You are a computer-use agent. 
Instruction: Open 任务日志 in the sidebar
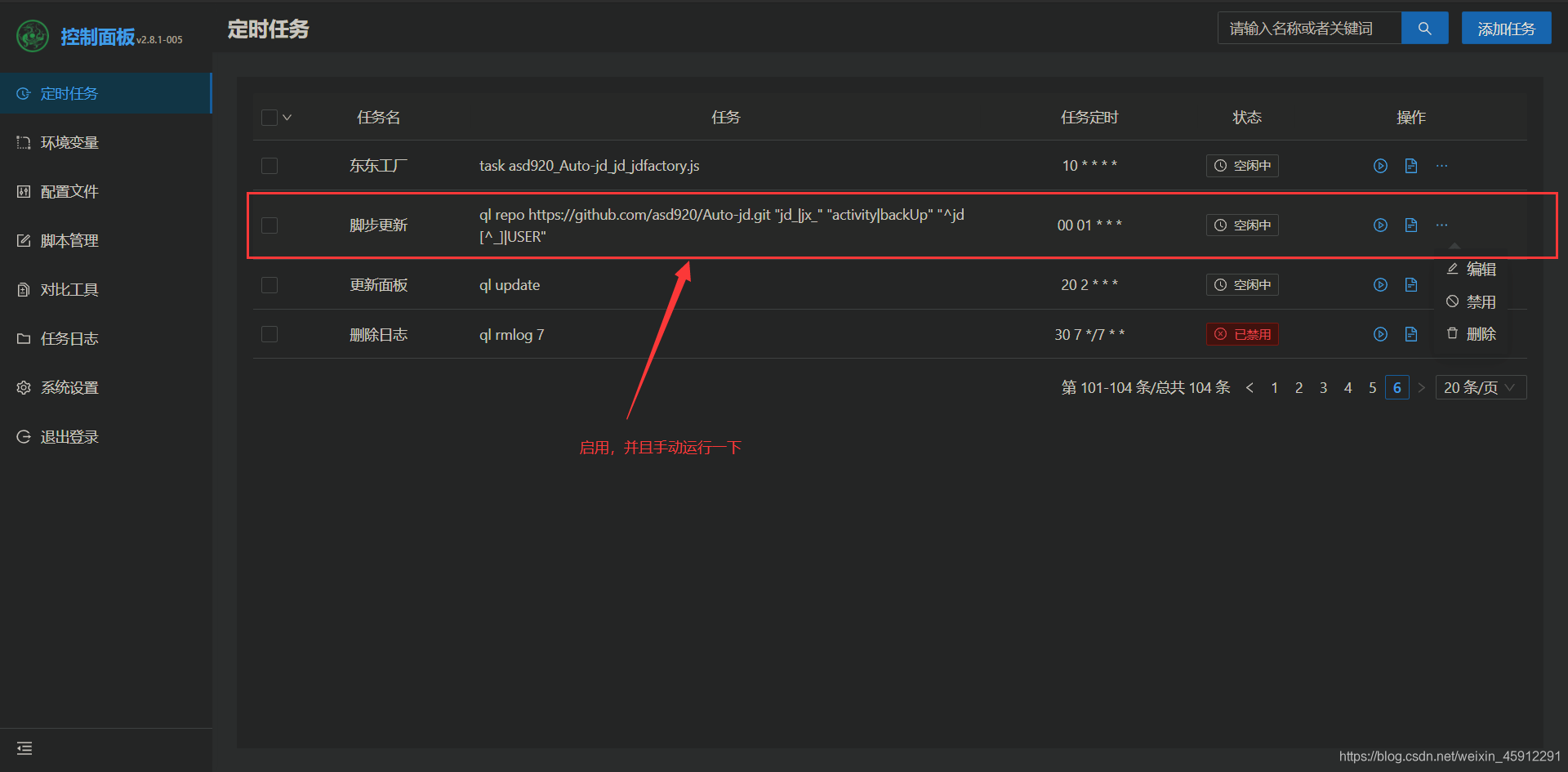(105, 338)
